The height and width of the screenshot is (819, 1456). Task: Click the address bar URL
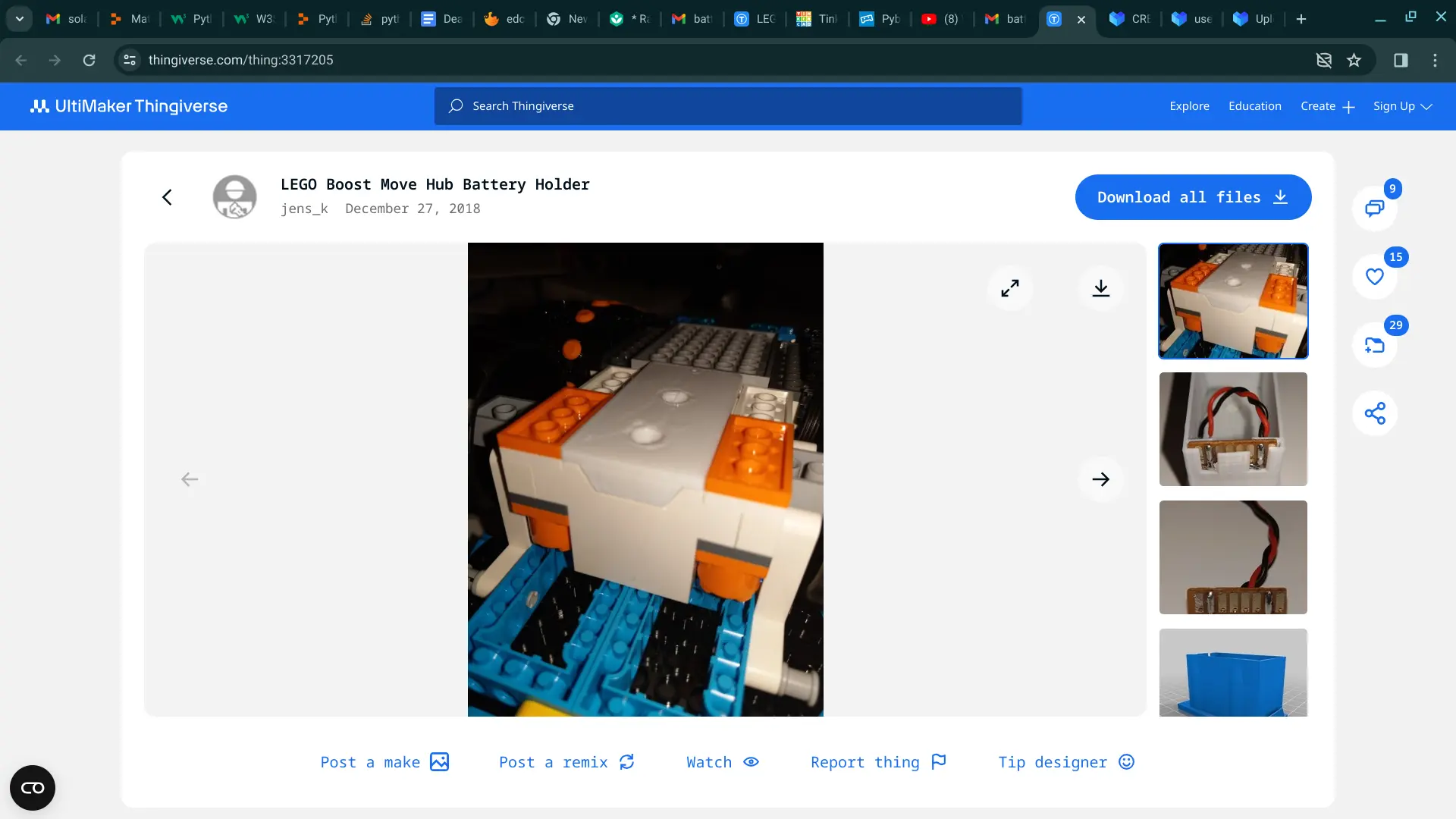click(240, 60)
